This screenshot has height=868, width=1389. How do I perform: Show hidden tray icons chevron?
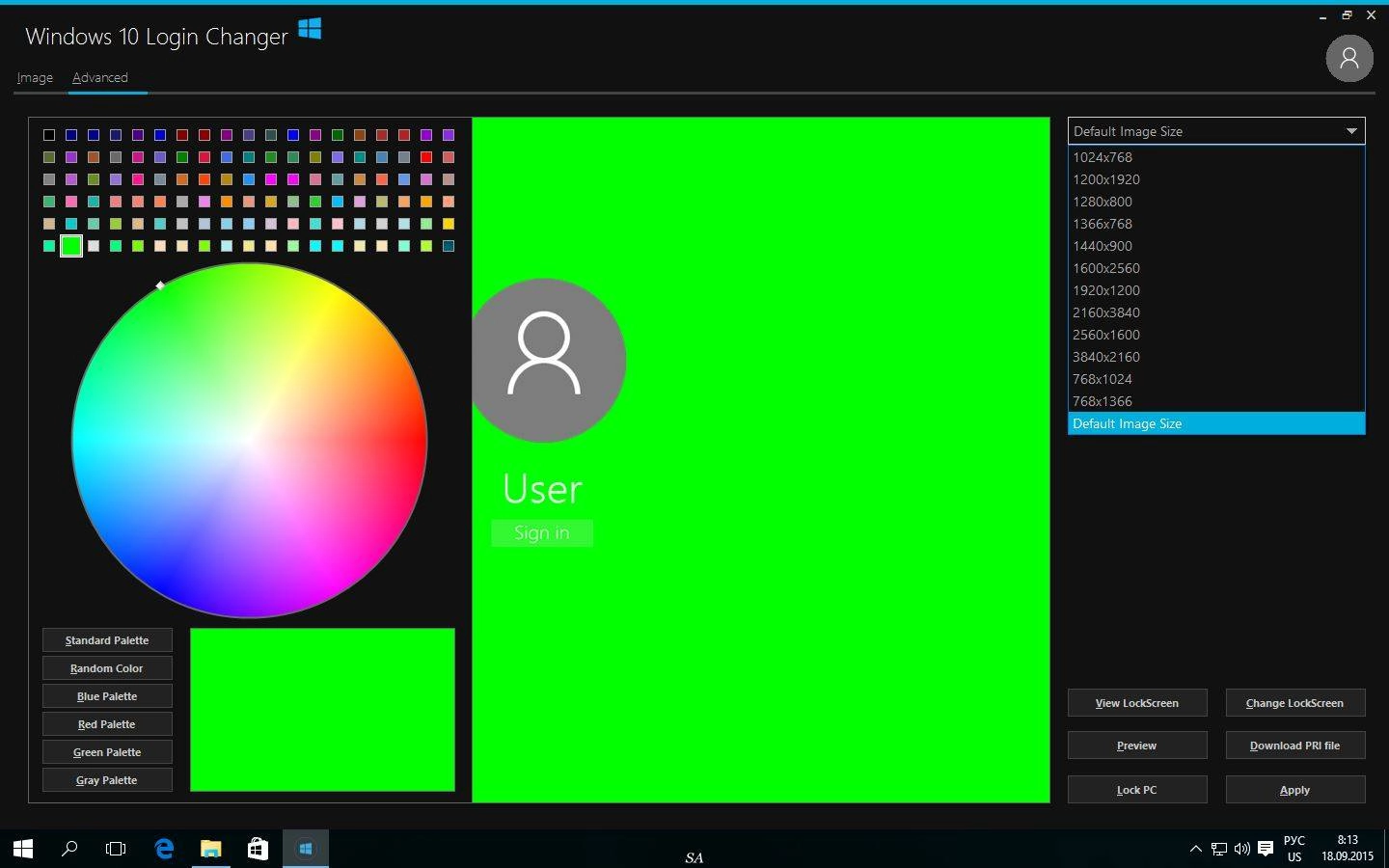tap(1196, 849)
